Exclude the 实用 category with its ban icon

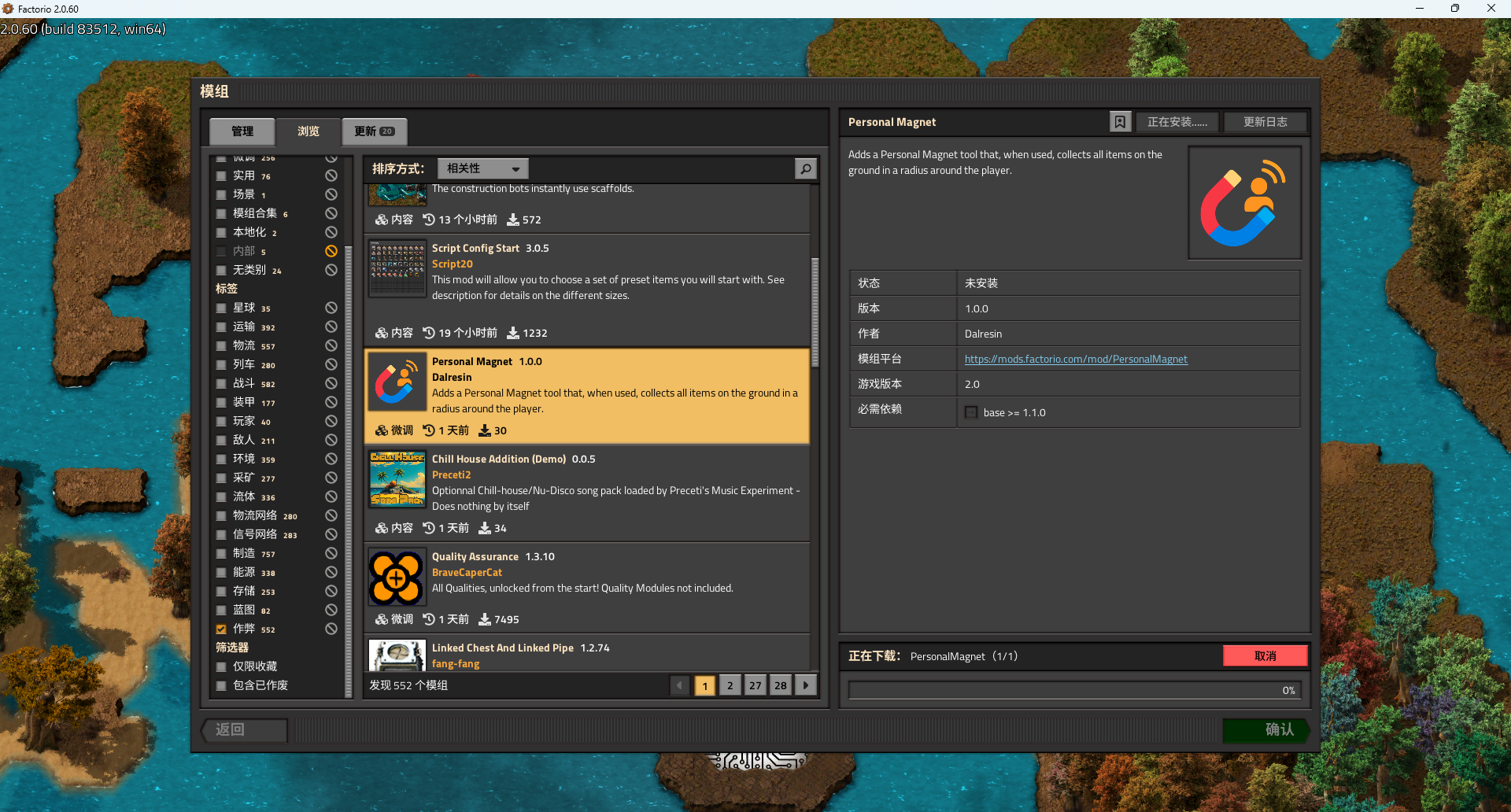tap(331, 175)
